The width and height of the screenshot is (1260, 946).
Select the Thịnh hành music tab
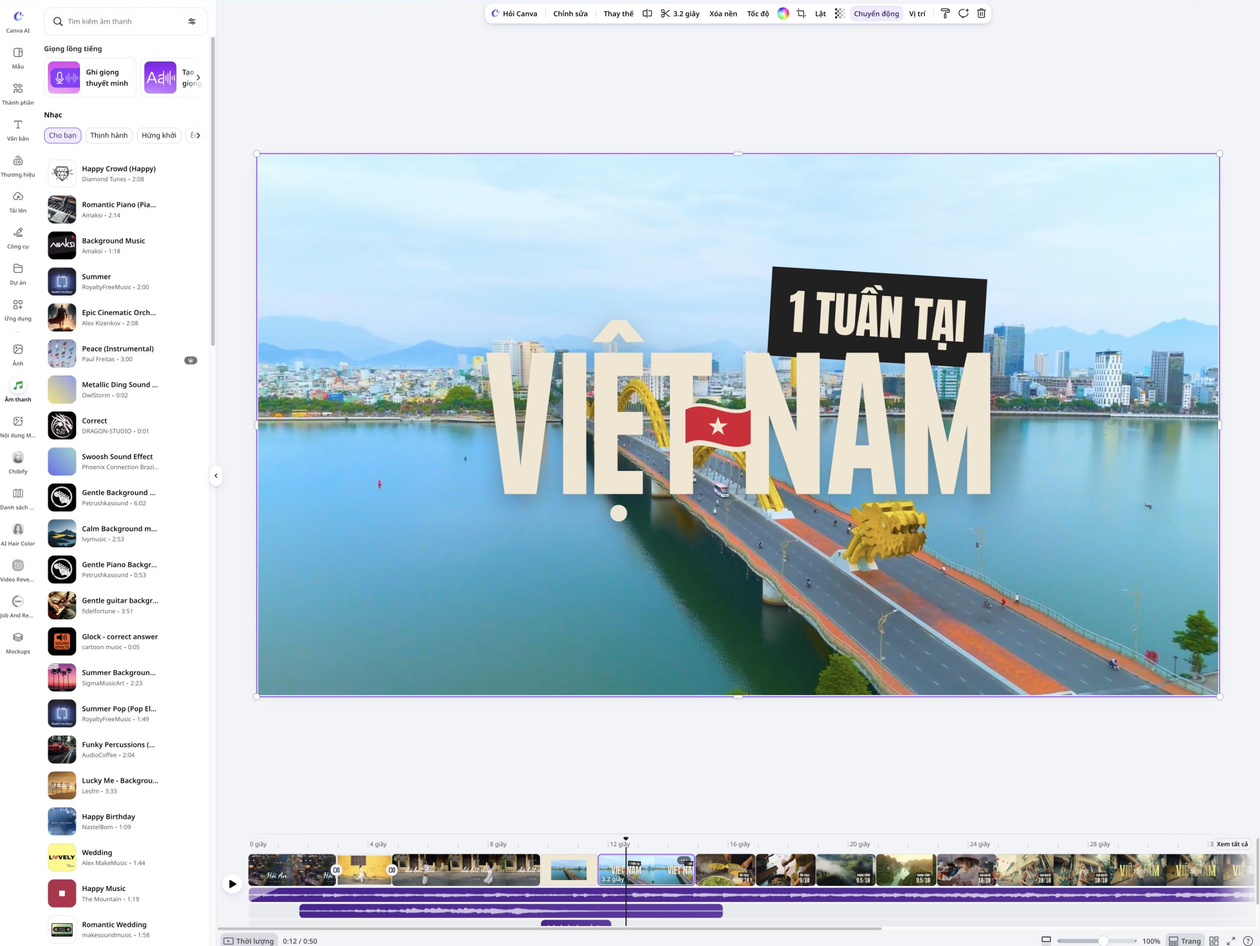(x=109, y=135)
